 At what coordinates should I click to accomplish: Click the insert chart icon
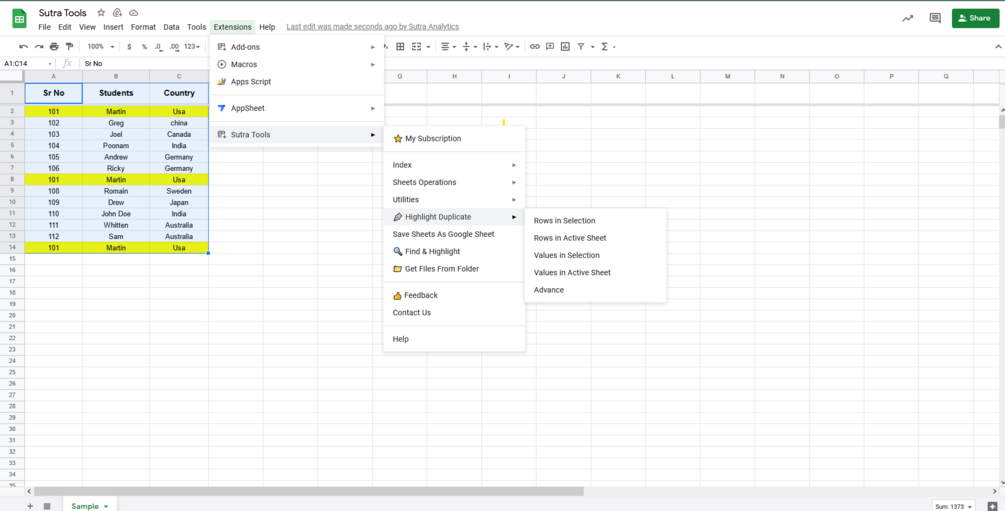tap(565, 47)
